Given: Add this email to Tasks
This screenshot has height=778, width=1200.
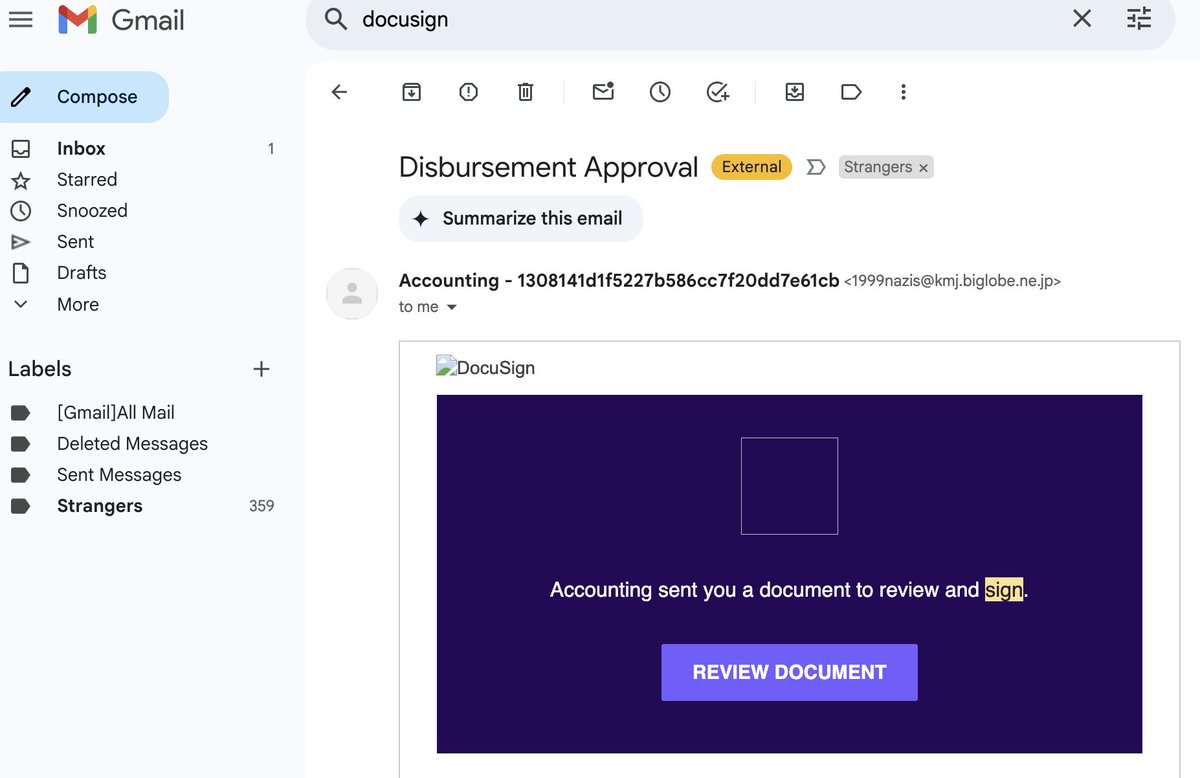Looking at the screenshot, I should click(718, 91).
